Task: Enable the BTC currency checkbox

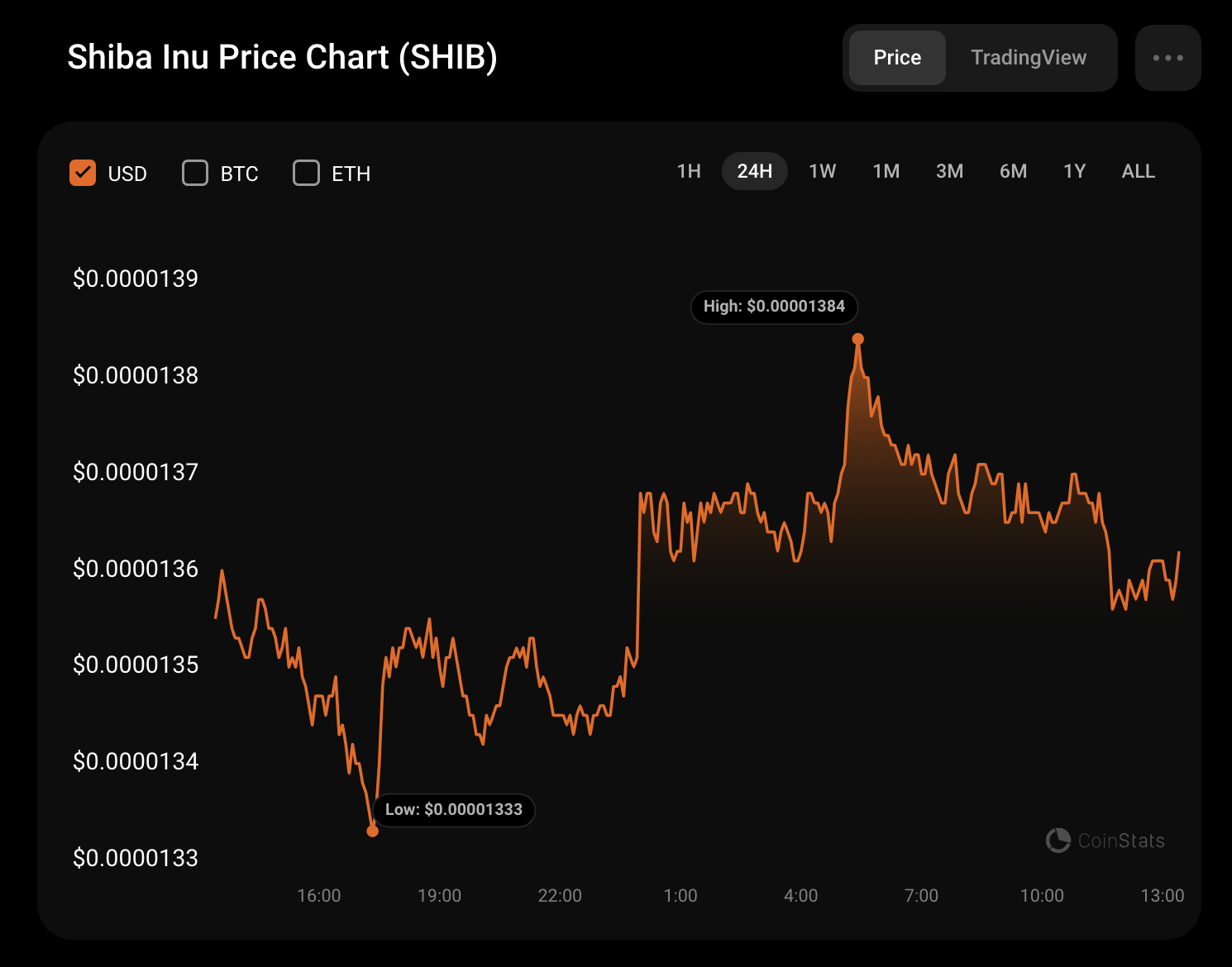Action: point(195,173)
